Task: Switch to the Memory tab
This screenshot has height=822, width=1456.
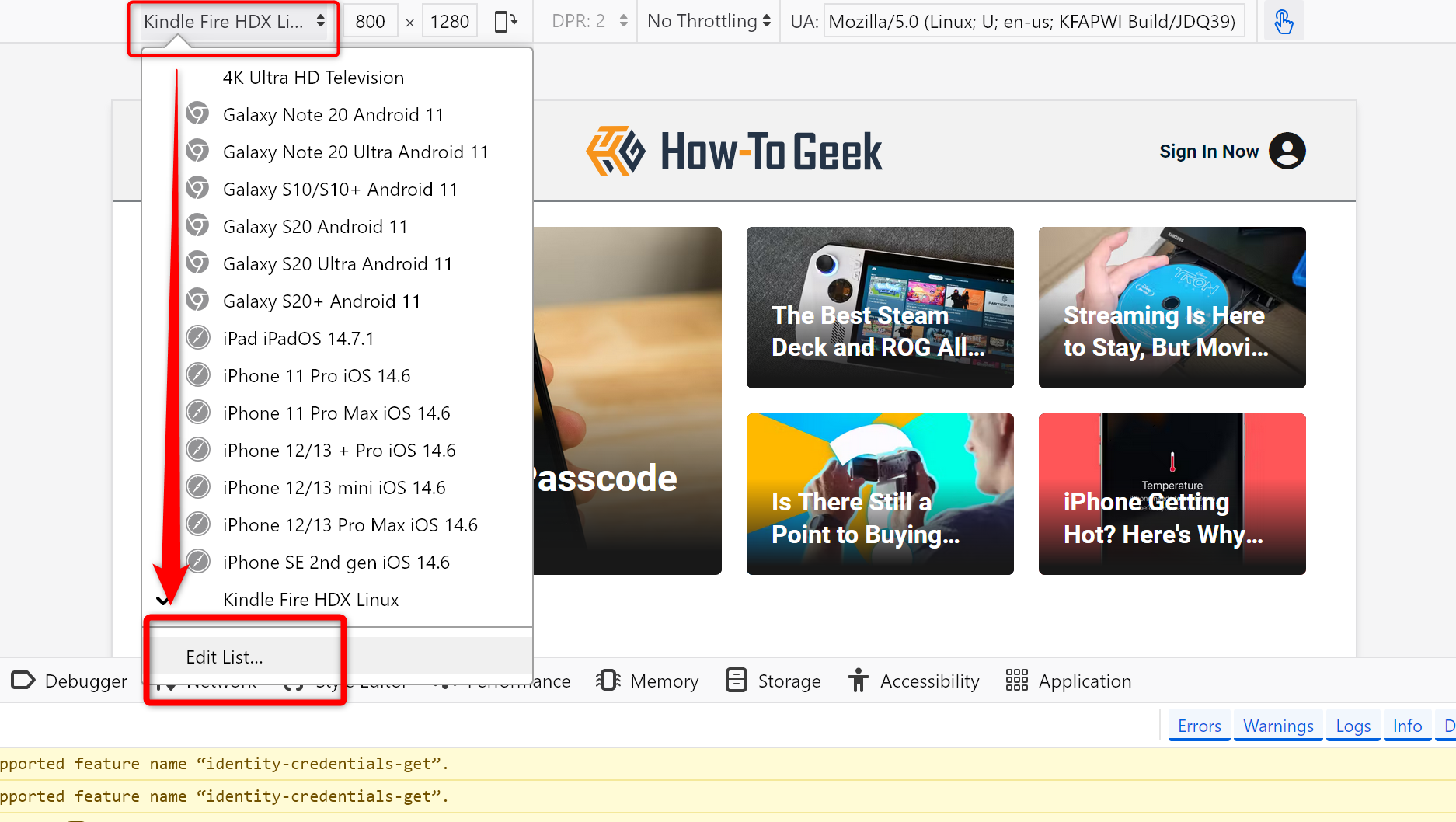Action: coord(647,681)
